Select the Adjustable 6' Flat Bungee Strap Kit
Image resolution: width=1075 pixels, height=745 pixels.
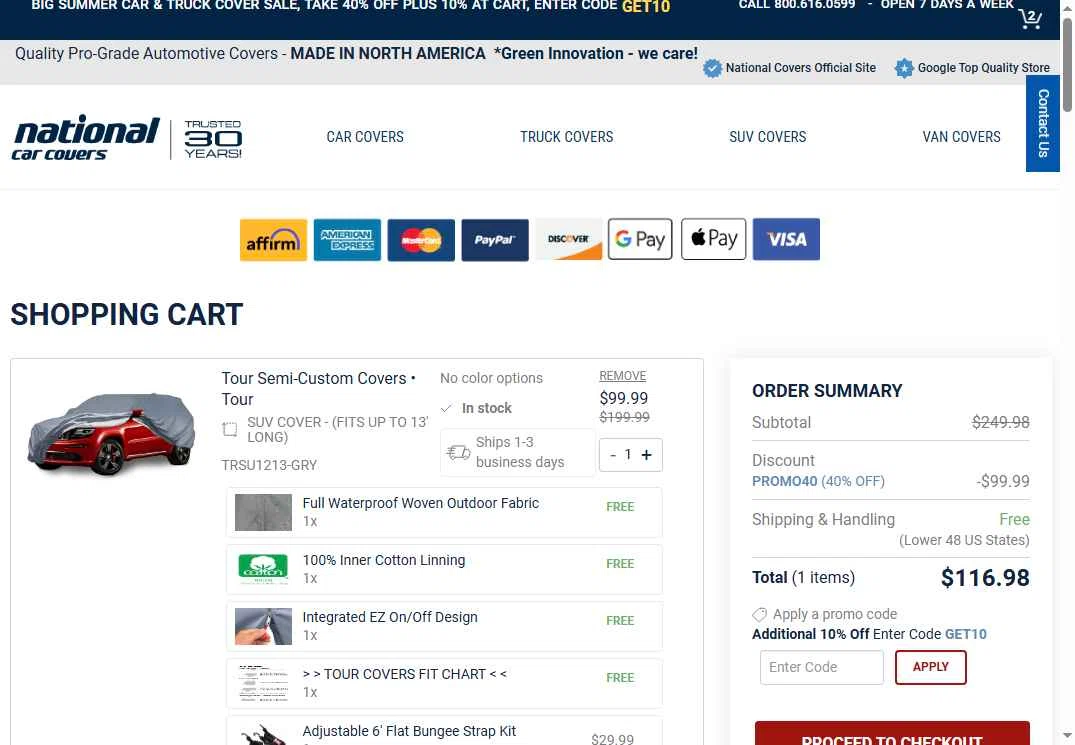pos(444,731)
